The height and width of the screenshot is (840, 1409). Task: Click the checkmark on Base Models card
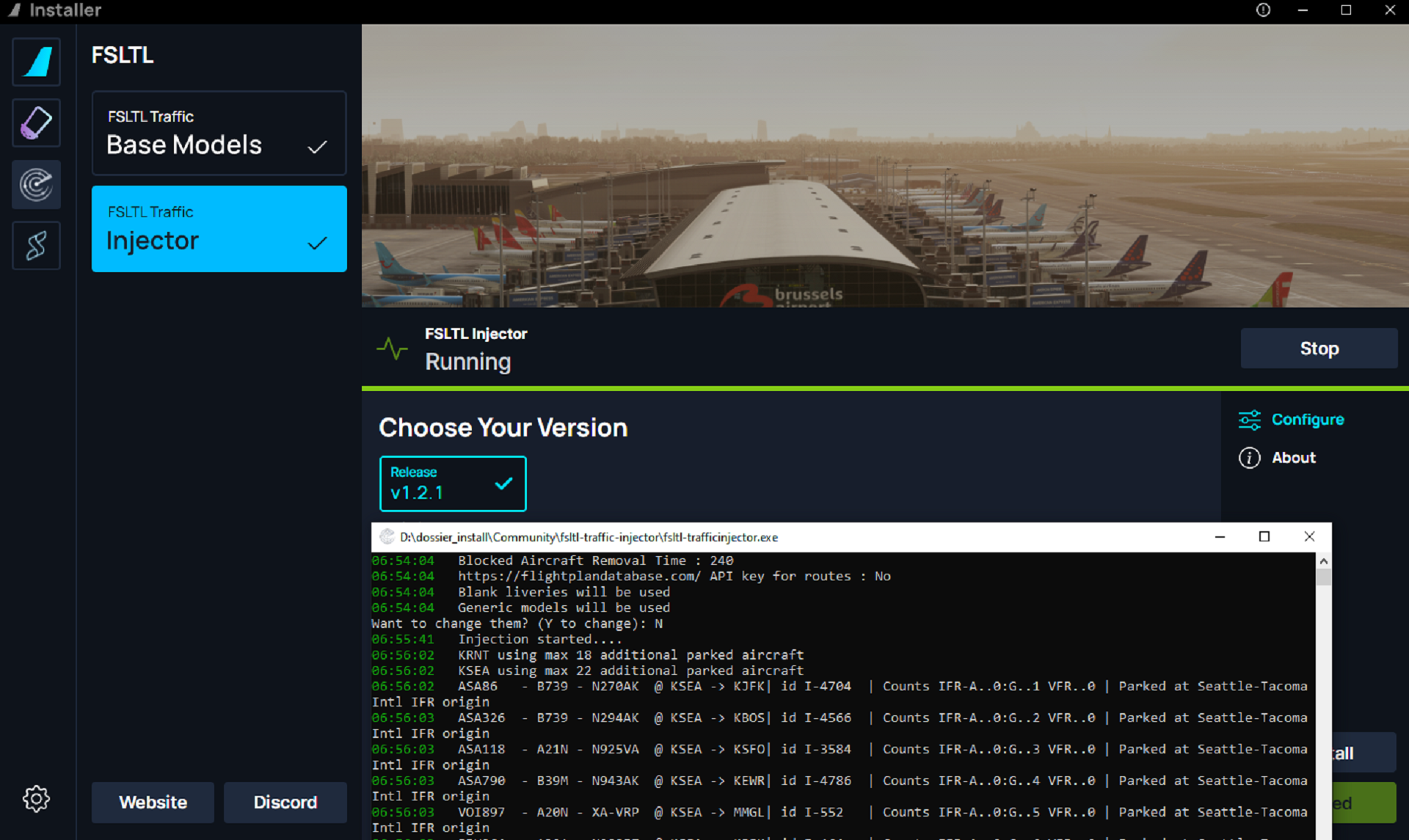click(x=317, y=147)
